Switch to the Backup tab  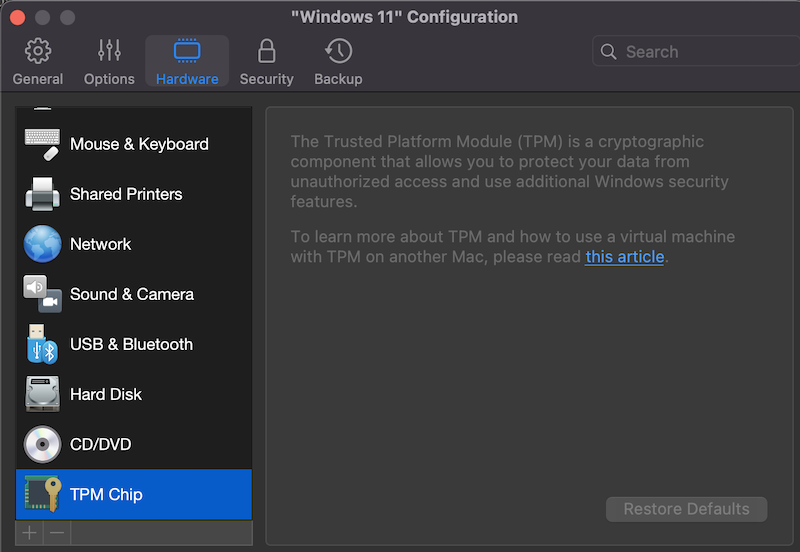tap(338, 62)
